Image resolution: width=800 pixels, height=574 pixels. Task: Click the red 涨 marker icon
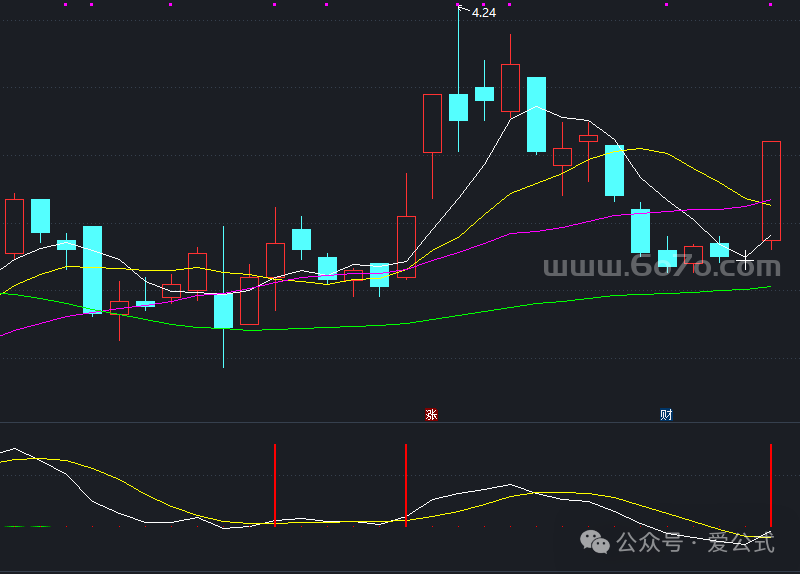pos(432,414)
